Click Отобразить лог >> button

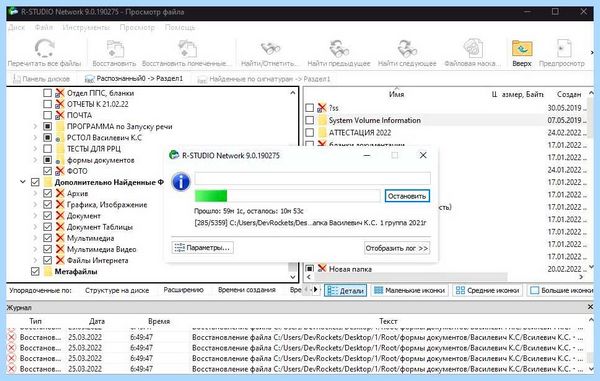click(x=397, y=248)
